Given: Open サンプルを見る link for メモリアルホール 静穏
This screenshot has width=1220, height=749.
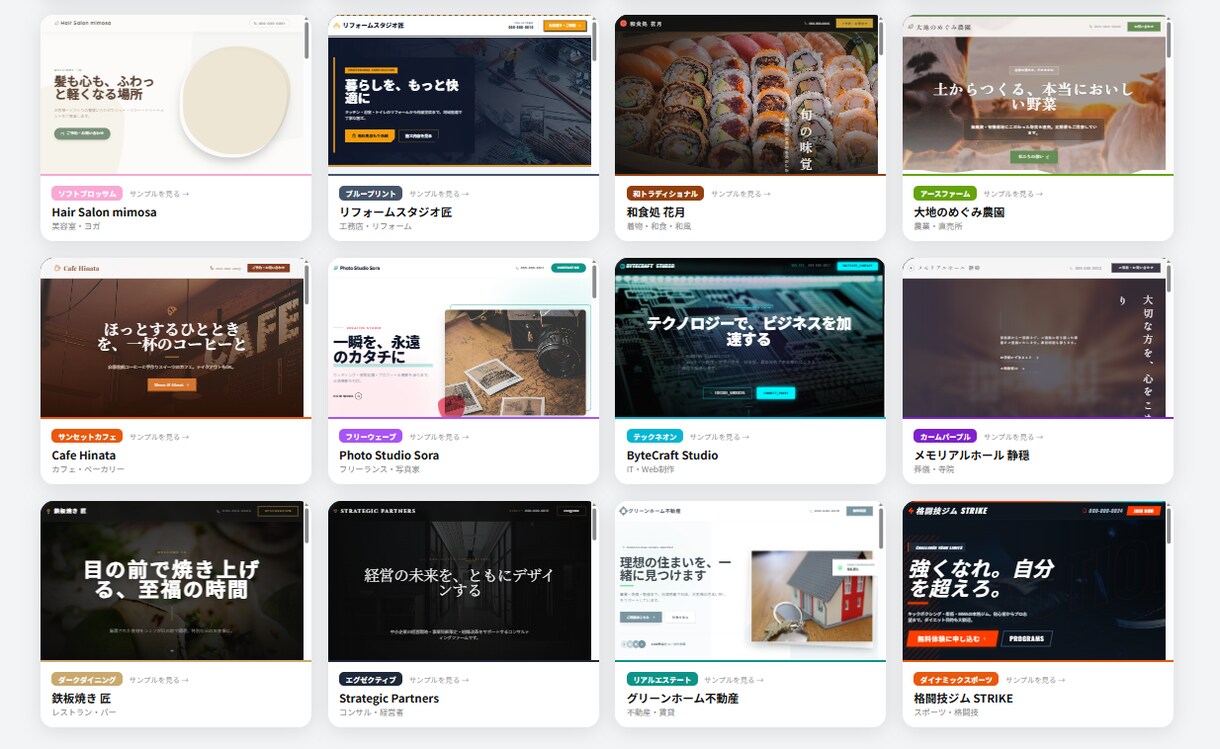Looking at the screenshot, I should click(x=1013, y=437).
